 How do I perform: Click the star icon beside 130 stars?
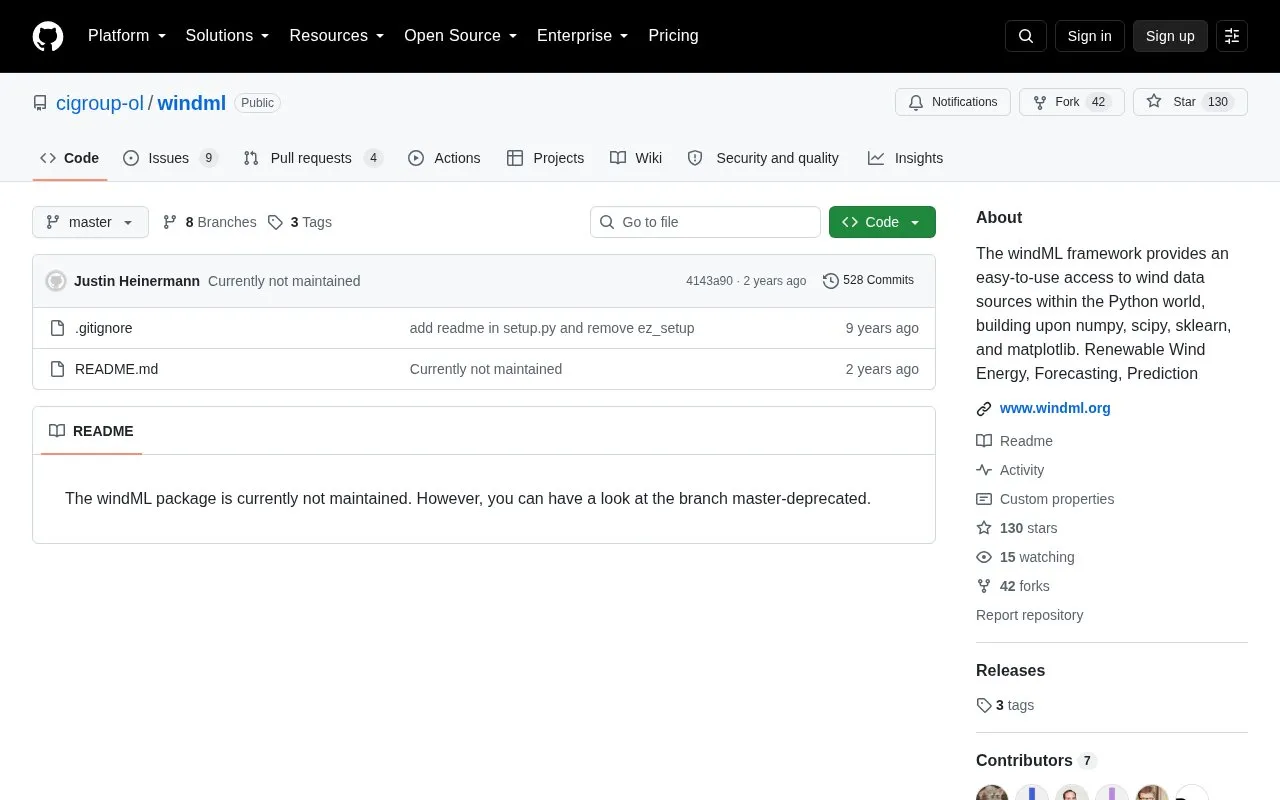(984, 528)
